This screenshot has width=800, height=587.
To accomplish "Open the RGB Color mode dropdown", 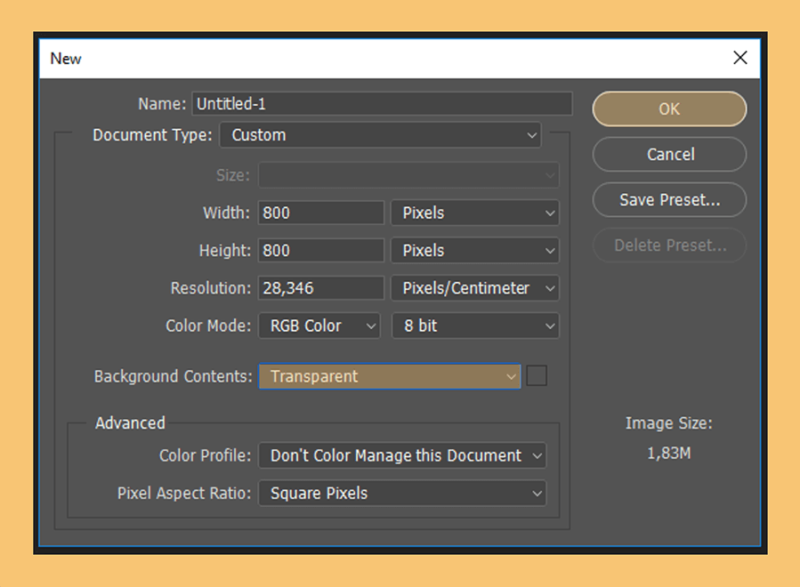I will click(319, 326).
